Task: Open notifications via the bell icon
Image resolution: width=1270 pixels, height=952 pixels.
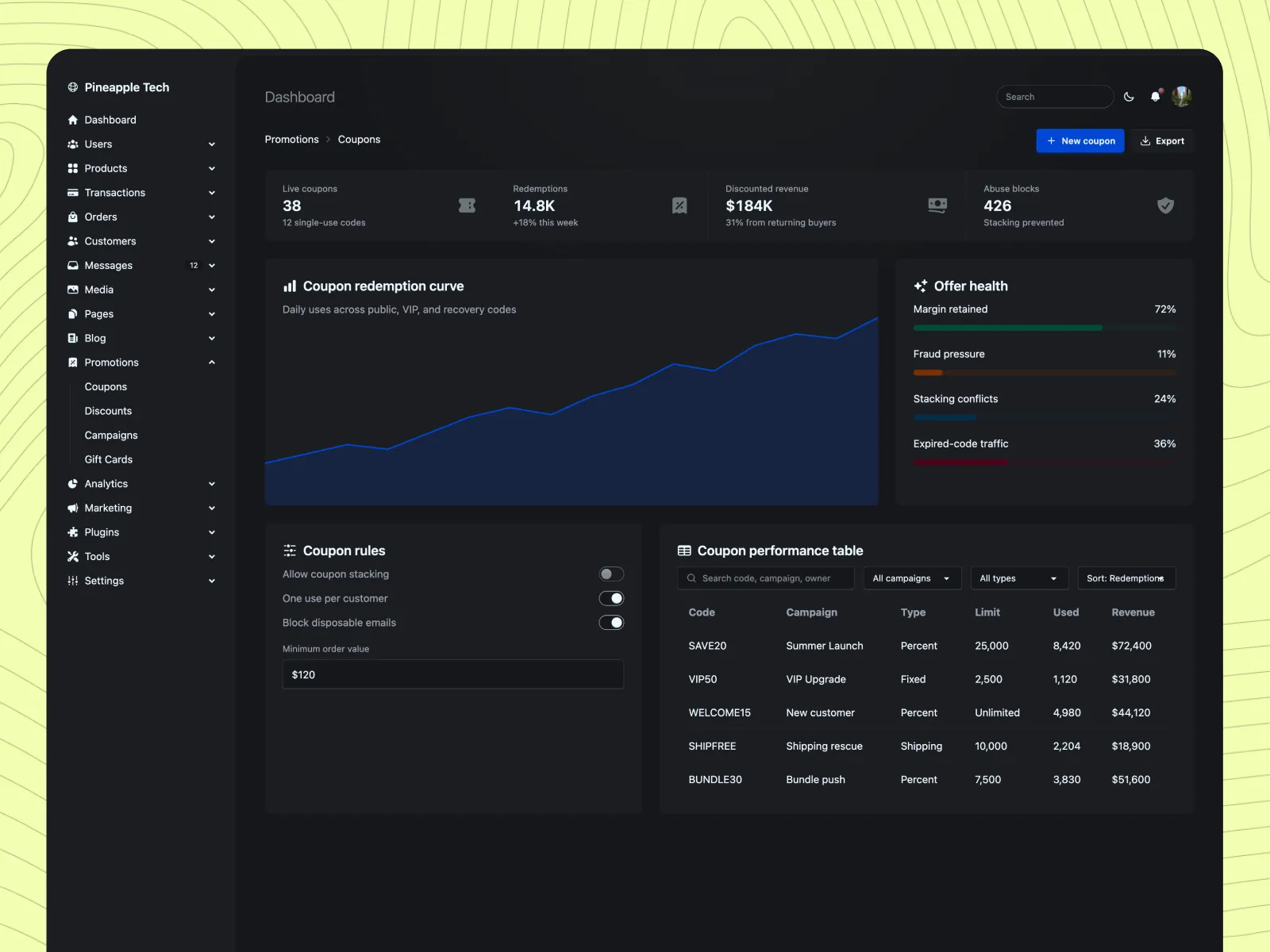Action: tap(1155, 97)
